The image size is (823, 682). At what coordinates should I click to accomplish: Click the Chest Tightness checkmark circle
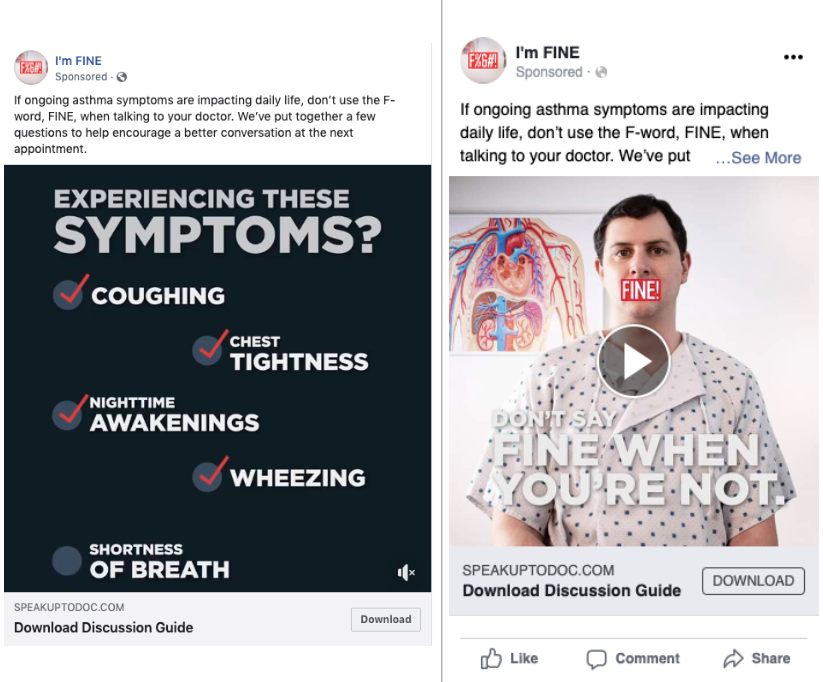(x=209, y=349)
